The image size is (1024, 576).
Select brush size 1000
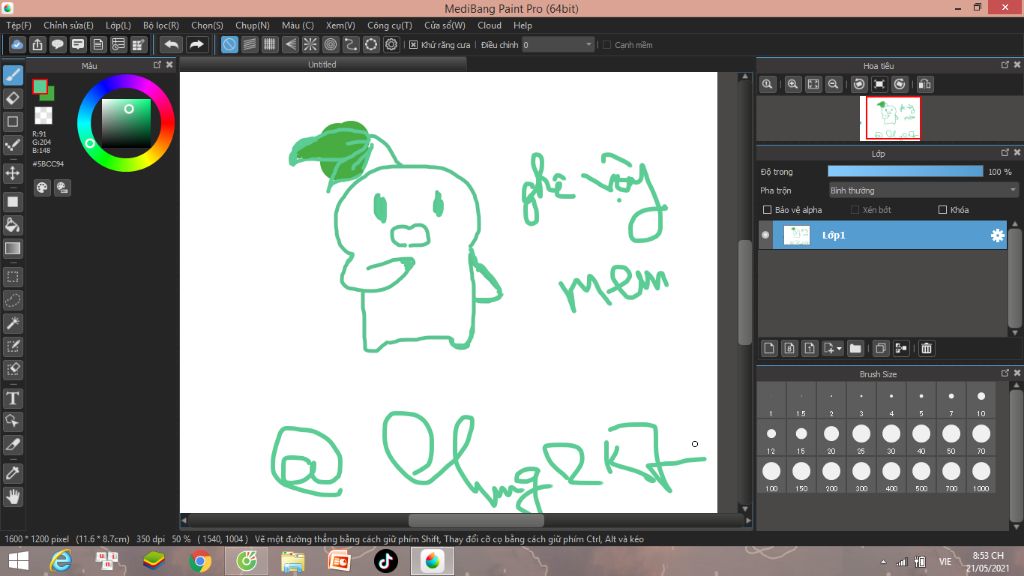981,475
